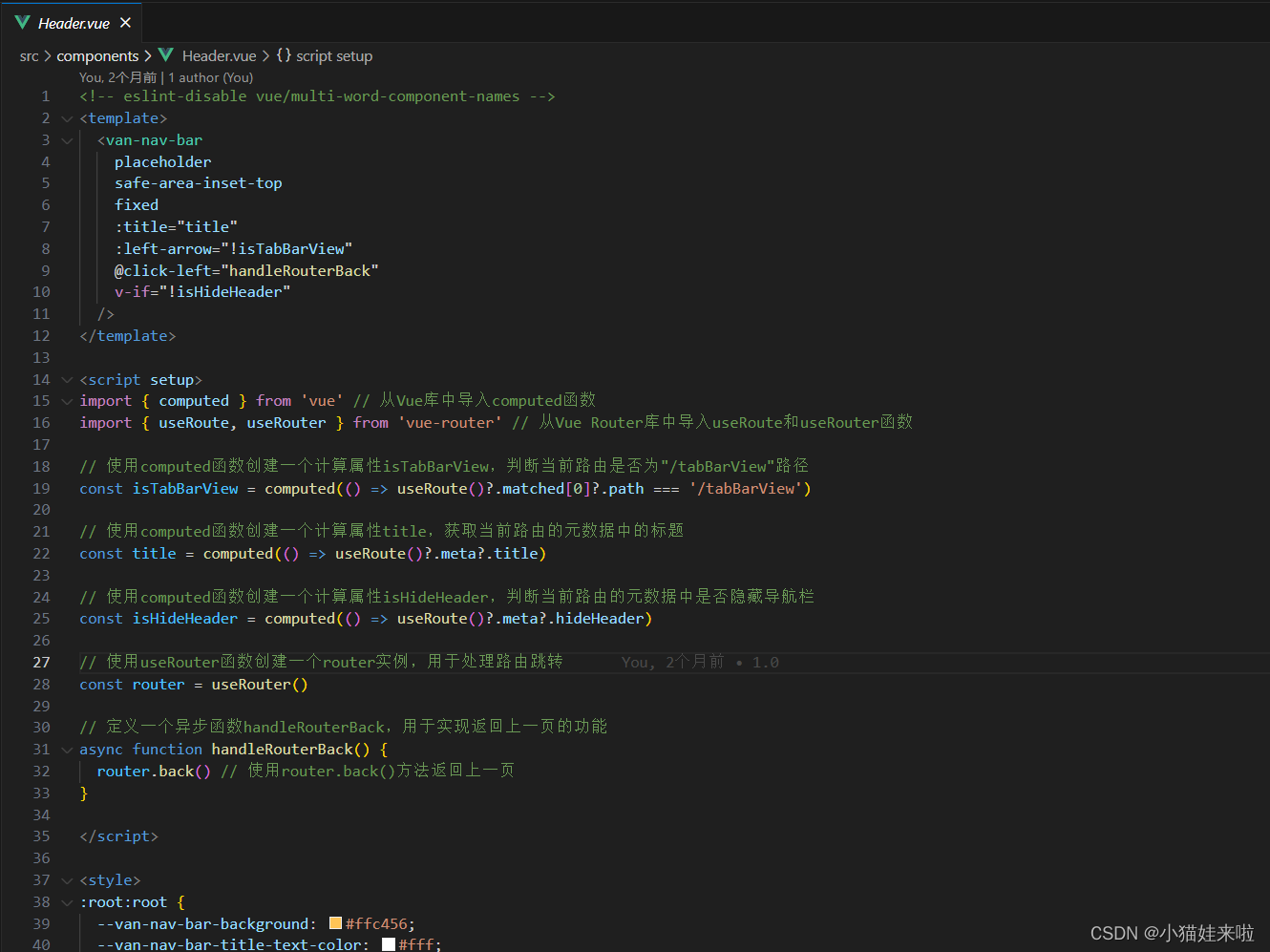The height and width of the screenshot is (952, 1270).
Task: Click the --van-nav-bar-title-text-color property
Action: tap(229, 944)
